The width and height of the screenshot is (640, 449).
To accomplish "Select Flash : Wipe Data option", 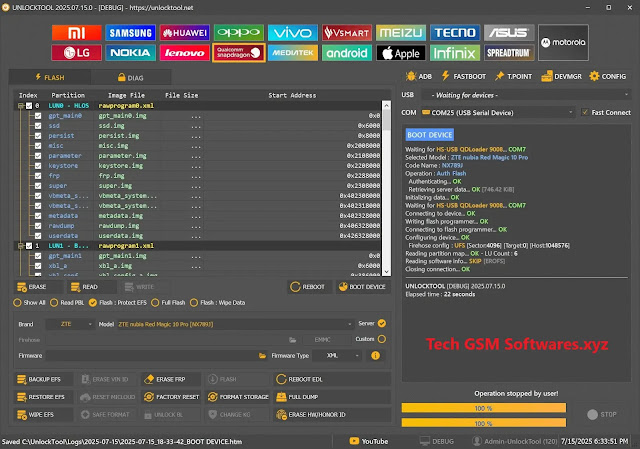I will [218, 302].
